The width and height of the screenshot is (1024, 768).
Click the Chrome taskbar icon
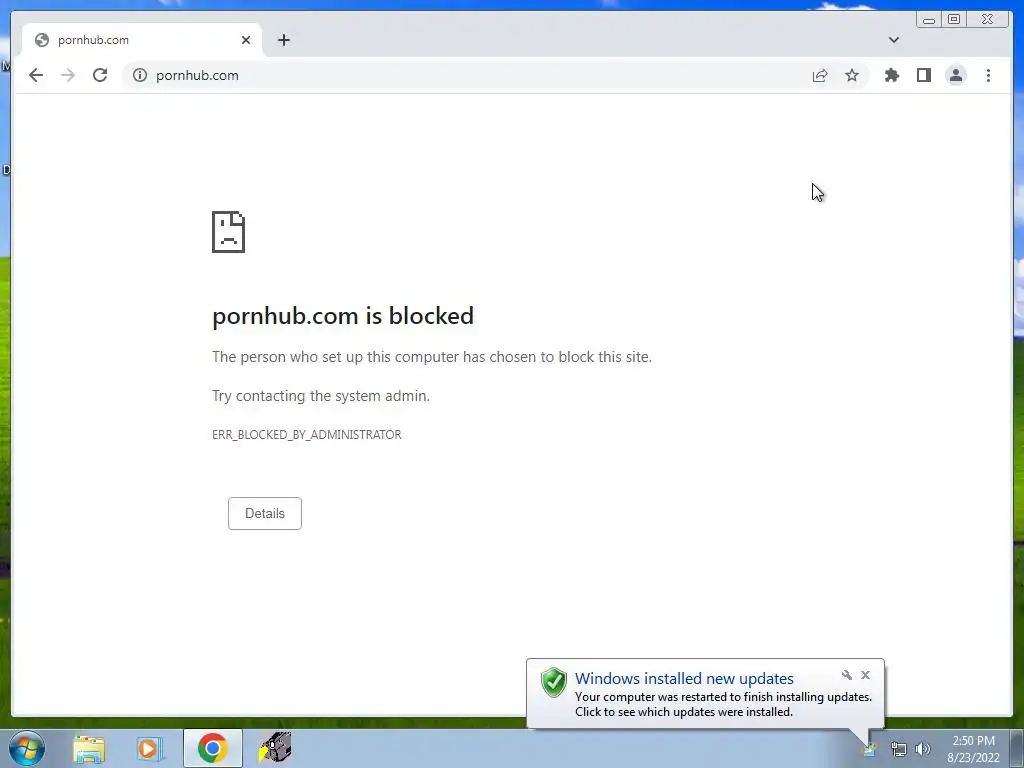(x=212, y=748)
